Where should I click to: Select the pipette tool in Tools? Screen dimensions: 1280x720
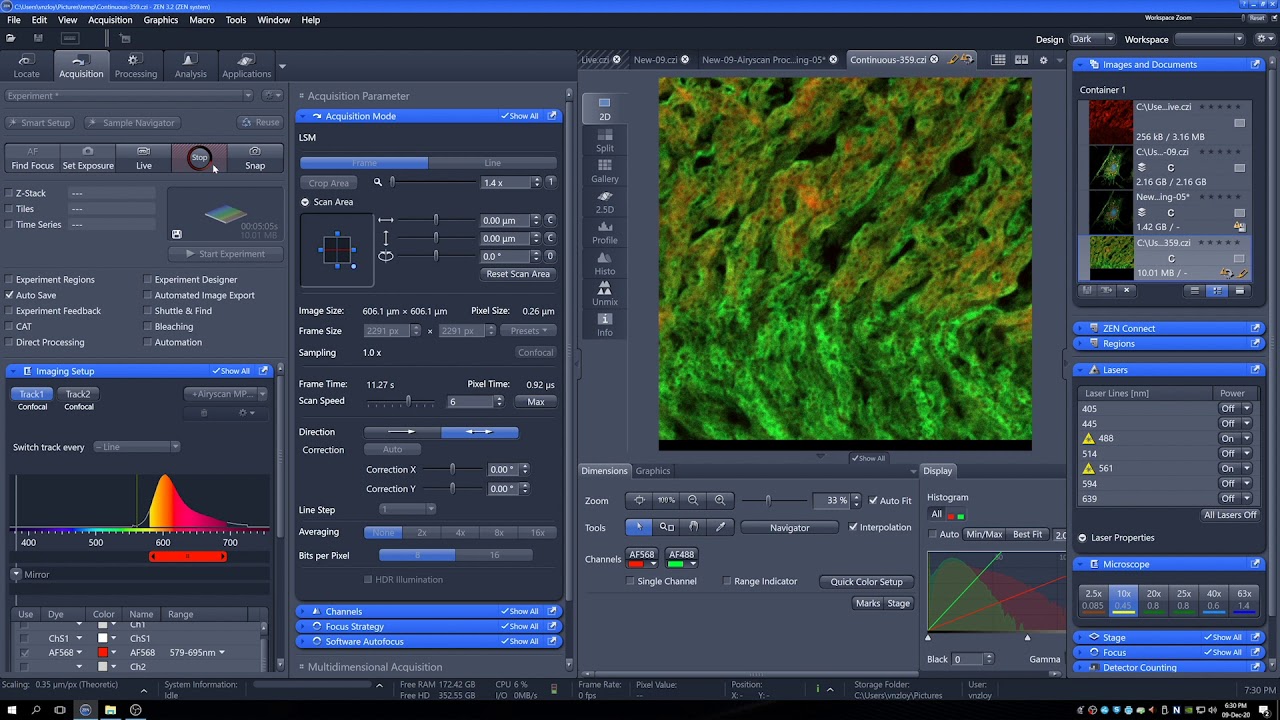720,527
